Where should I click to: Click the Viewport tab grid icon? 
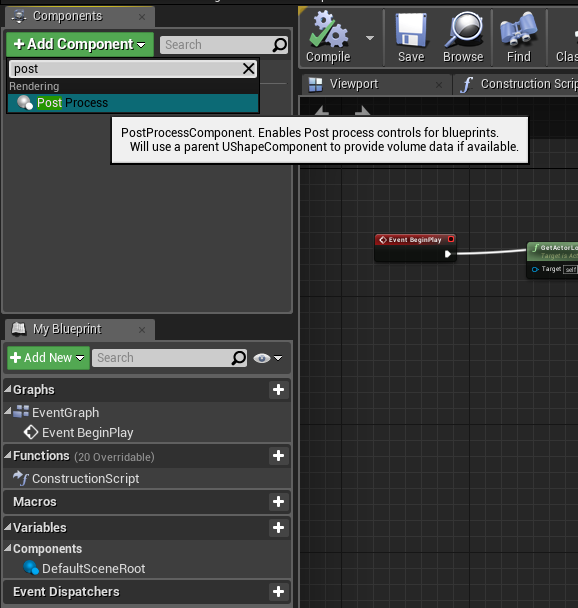click(x=315, y=85)
